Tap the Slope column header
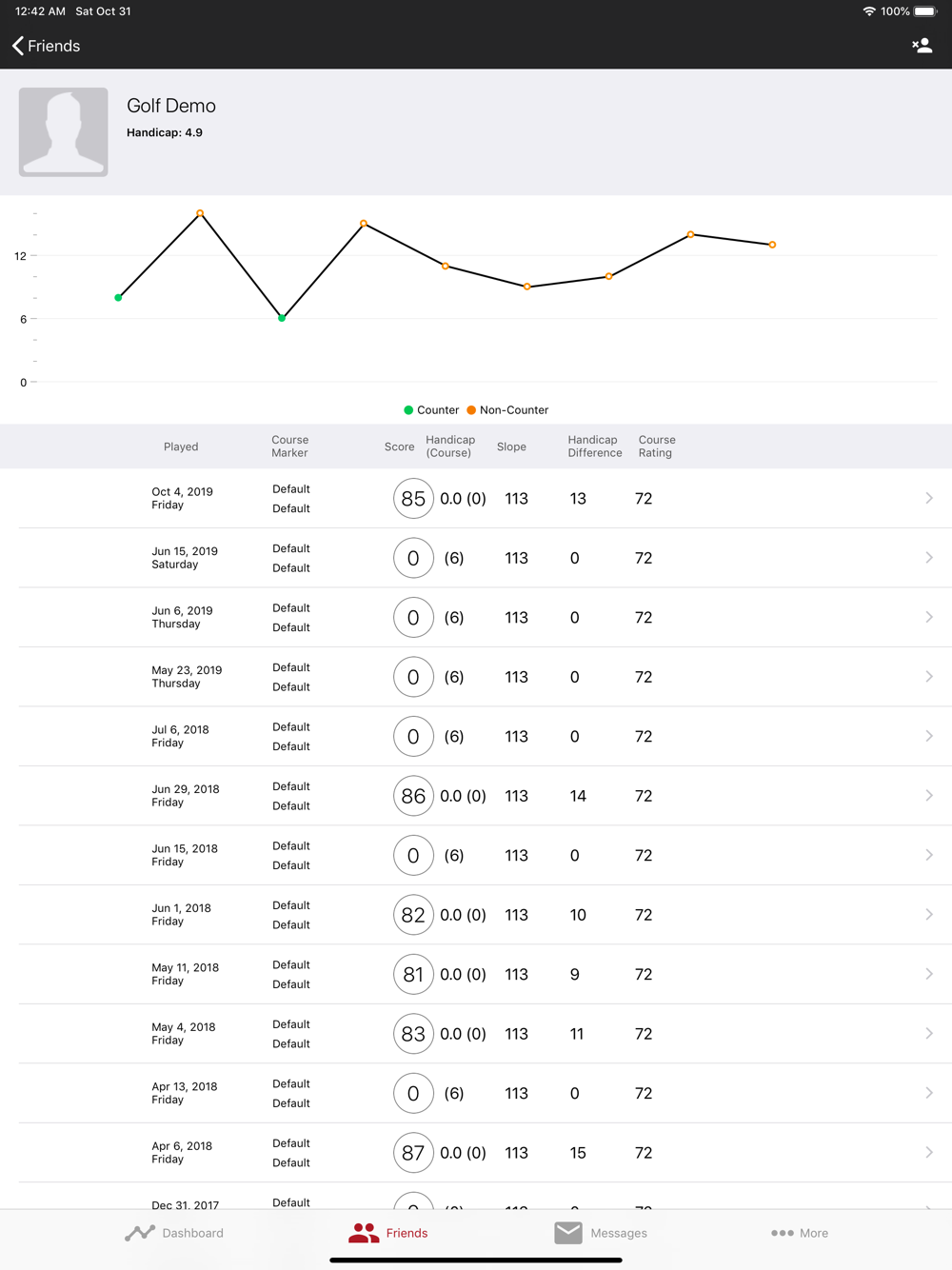 point(511,446)
